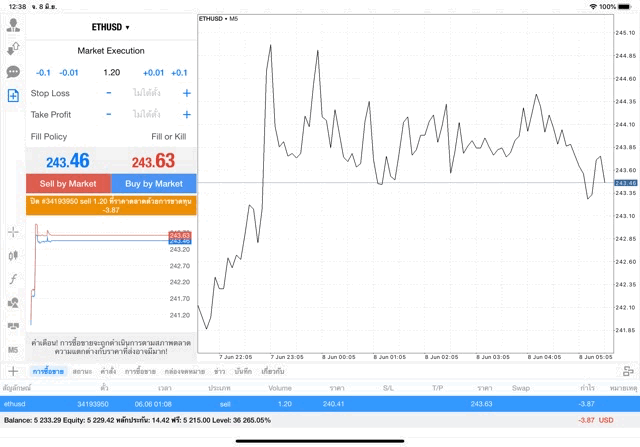The image size is (640, 447).
Task: Switch to the สถานะ tab
Action: (x=82, y=371)
